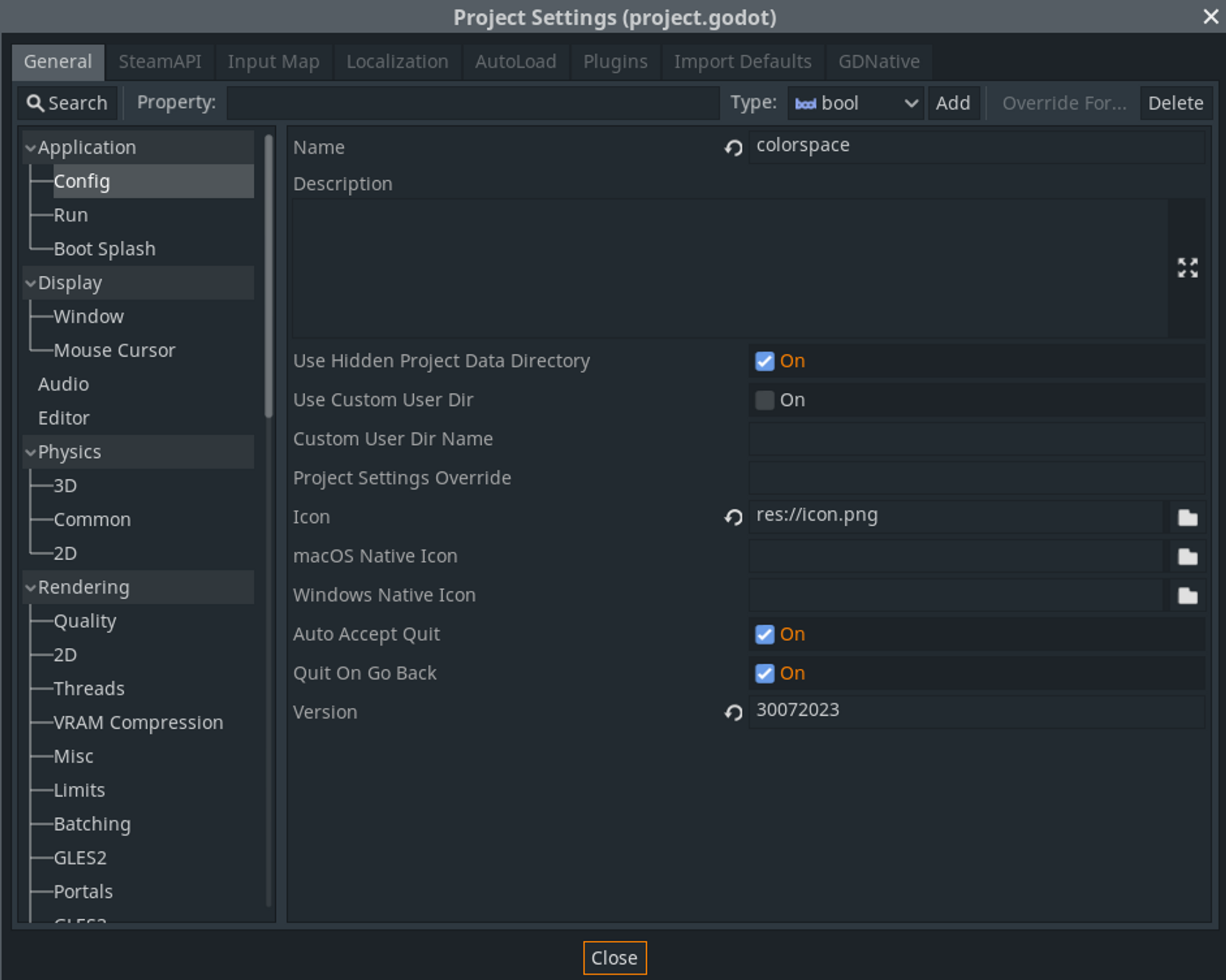Image resolution: width=1226 pixels, height=980 pixels.
Task: Collapse the Rendering tree section
Action: [30, 588]
